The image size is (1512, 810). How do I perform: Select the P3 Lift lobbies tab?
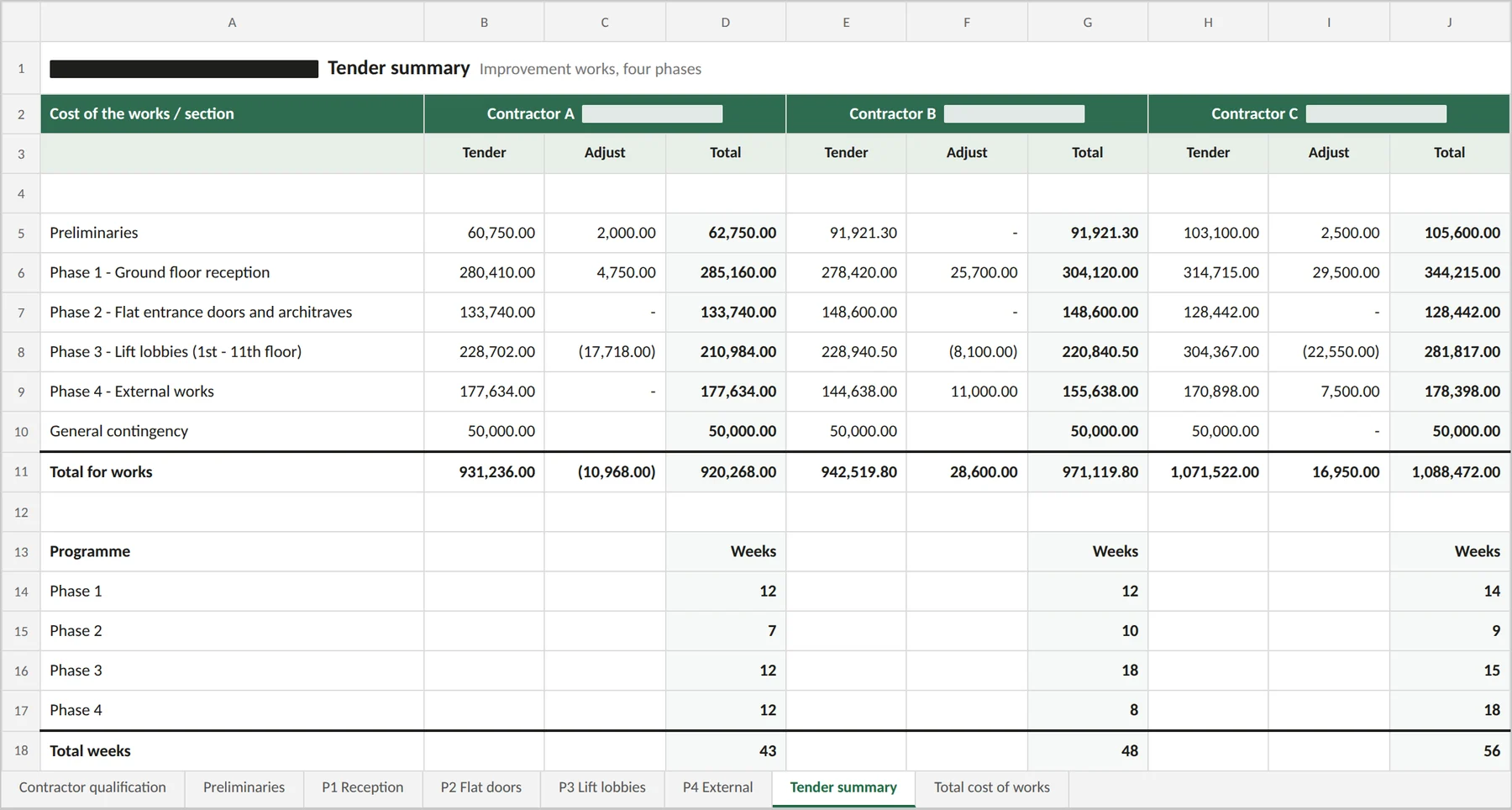(602, 788)
